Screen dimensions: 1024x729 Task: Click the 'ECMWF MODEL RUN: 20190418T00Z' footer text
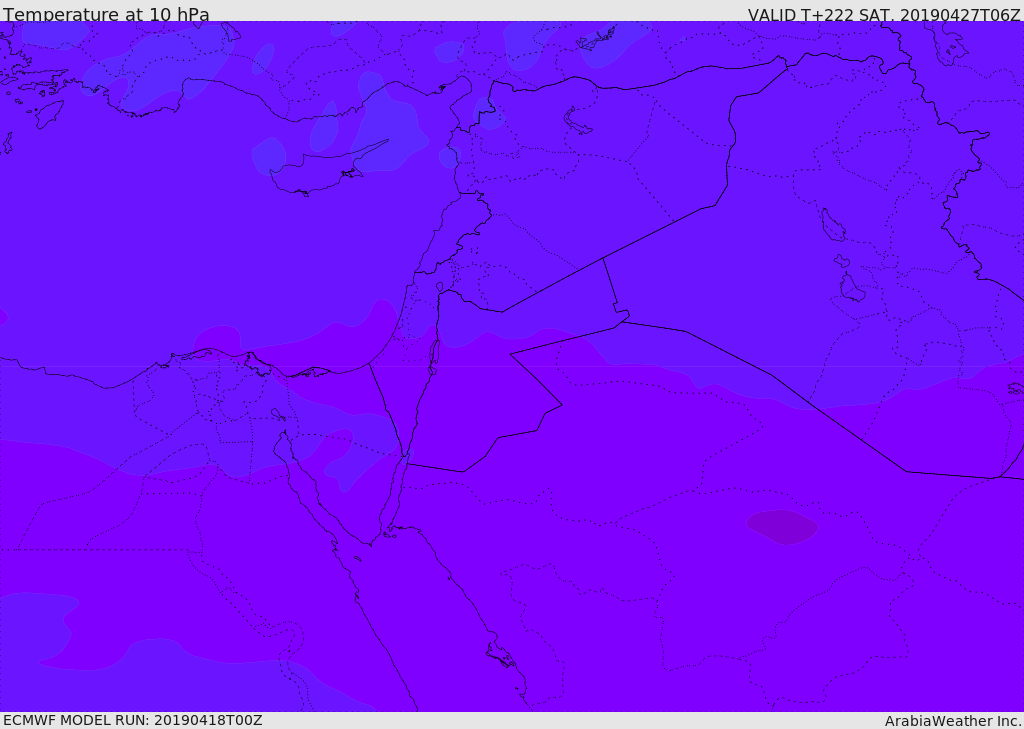(x=133, y=721)
